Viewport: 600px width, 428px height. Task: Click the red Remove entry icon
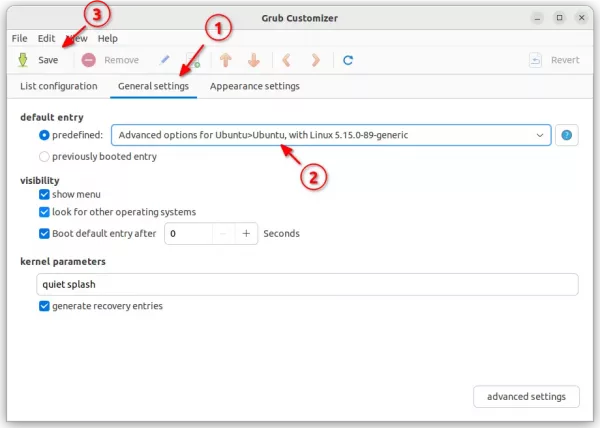click(x=88, y=60)
